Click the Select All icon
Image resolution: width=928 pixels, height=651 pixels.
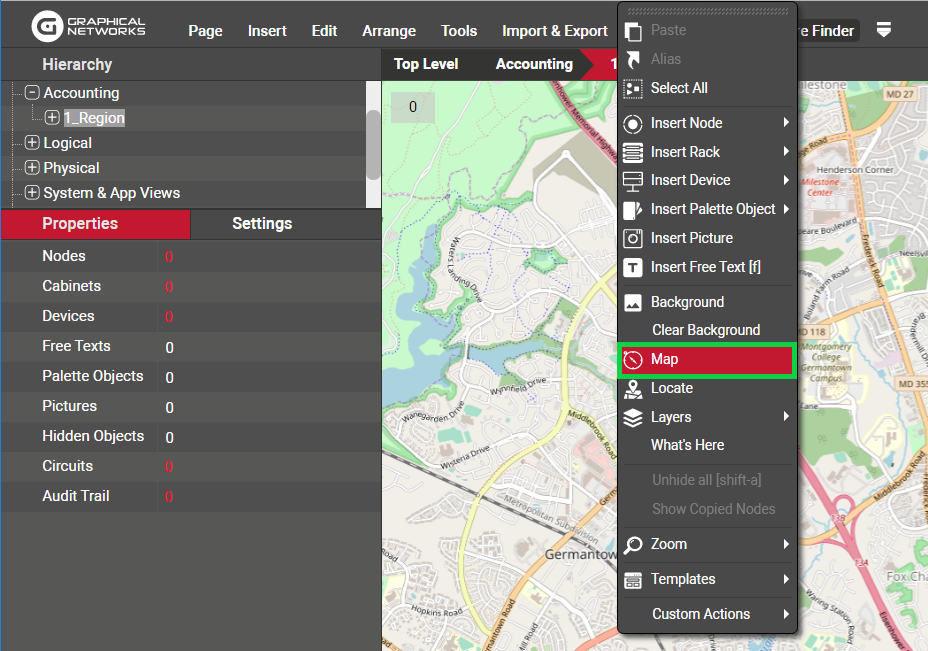(632, 88)
